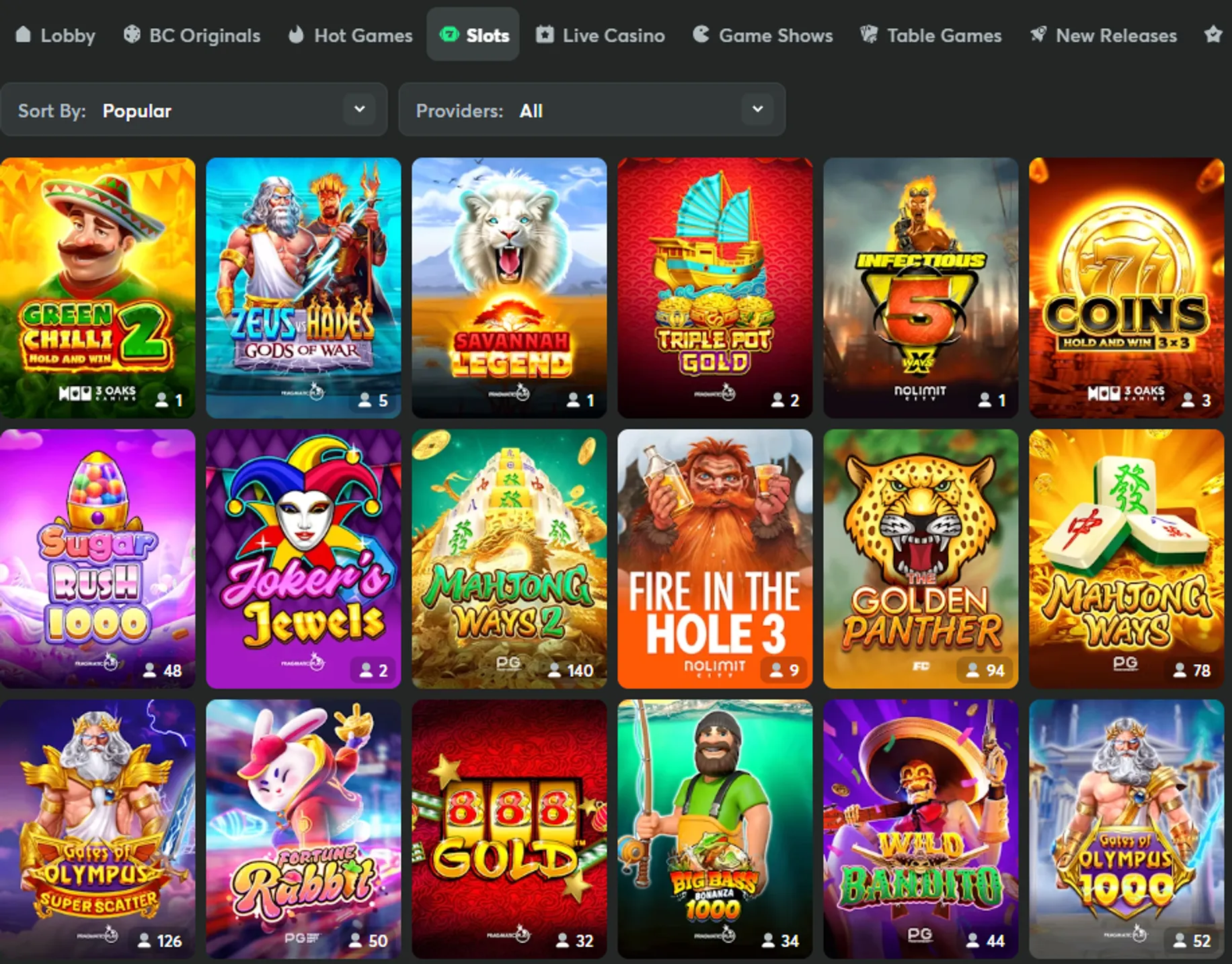This screenshot has height=964, width=1232.
Task: Open Wild Bandito slot
Action: 921,829
